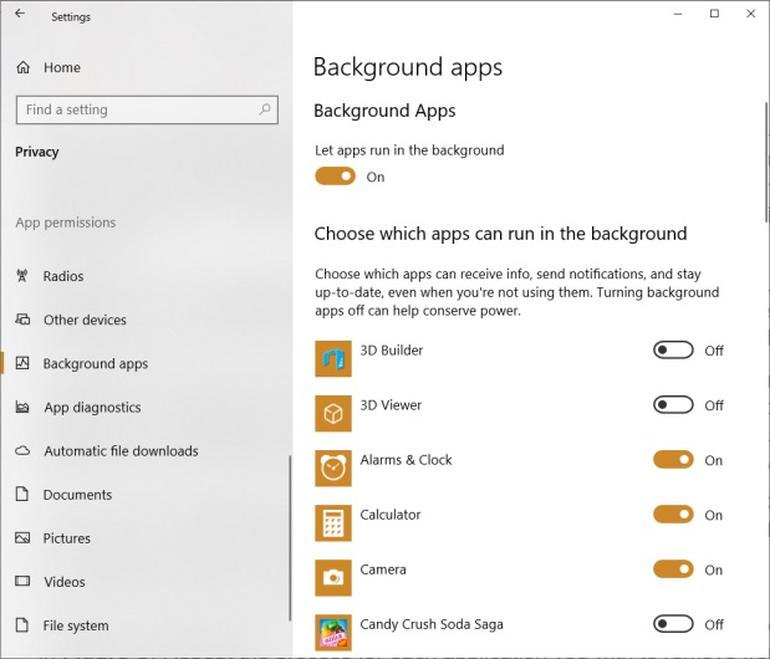Click the search magnifier icon

(x=265, y=109)
